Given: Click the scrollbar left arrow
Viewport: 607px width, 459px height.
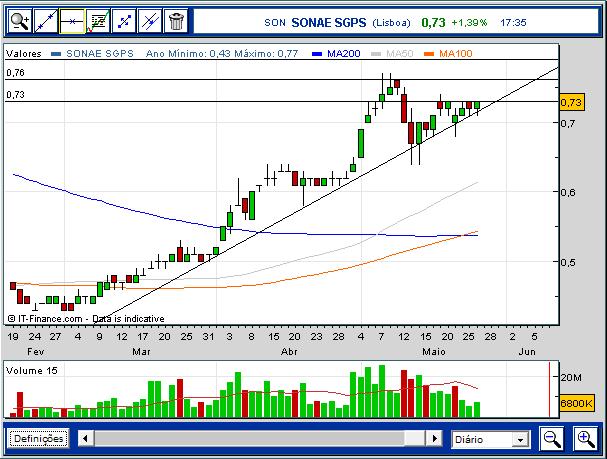Looking at the screenshot, I should coord(86,439).
